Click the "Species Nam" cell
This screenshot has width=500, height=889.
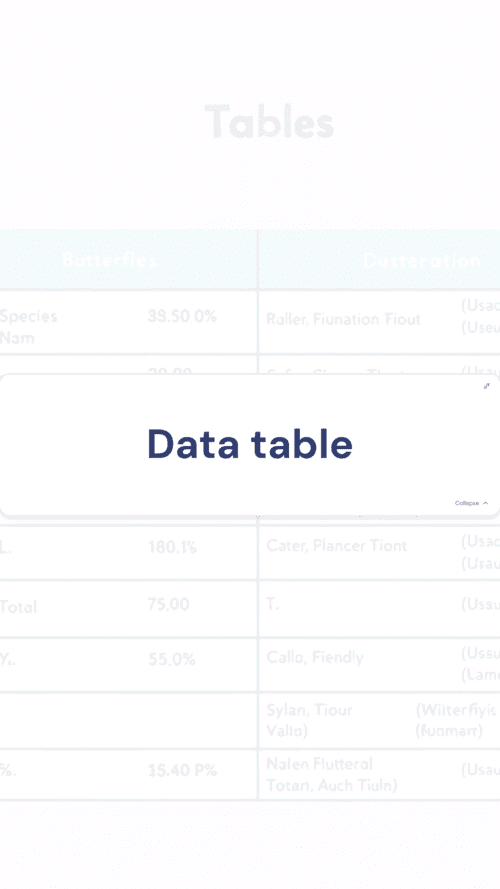[28, 327]
